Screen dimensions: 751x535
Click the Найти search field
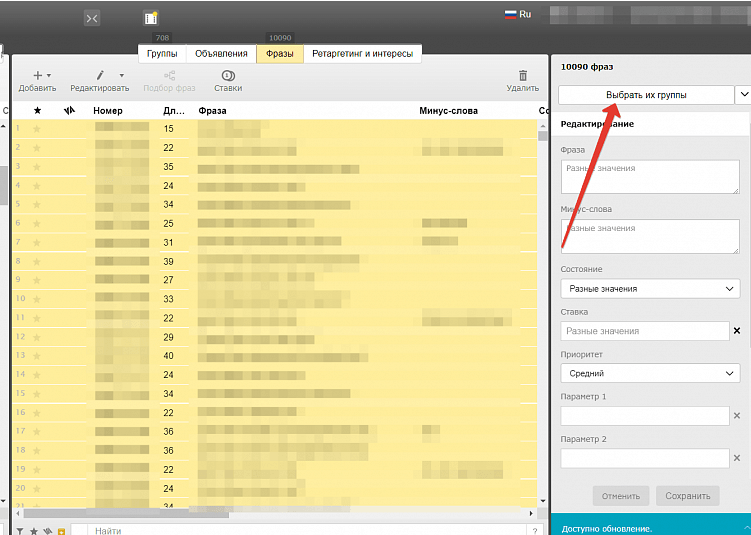(308, 530)
